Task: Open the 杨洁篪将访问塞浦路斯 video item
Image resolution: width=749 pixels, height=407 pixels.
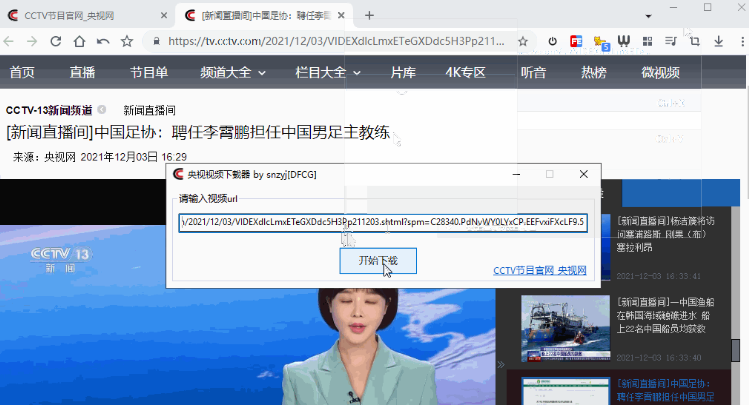Action: click(x=666, y=234)
